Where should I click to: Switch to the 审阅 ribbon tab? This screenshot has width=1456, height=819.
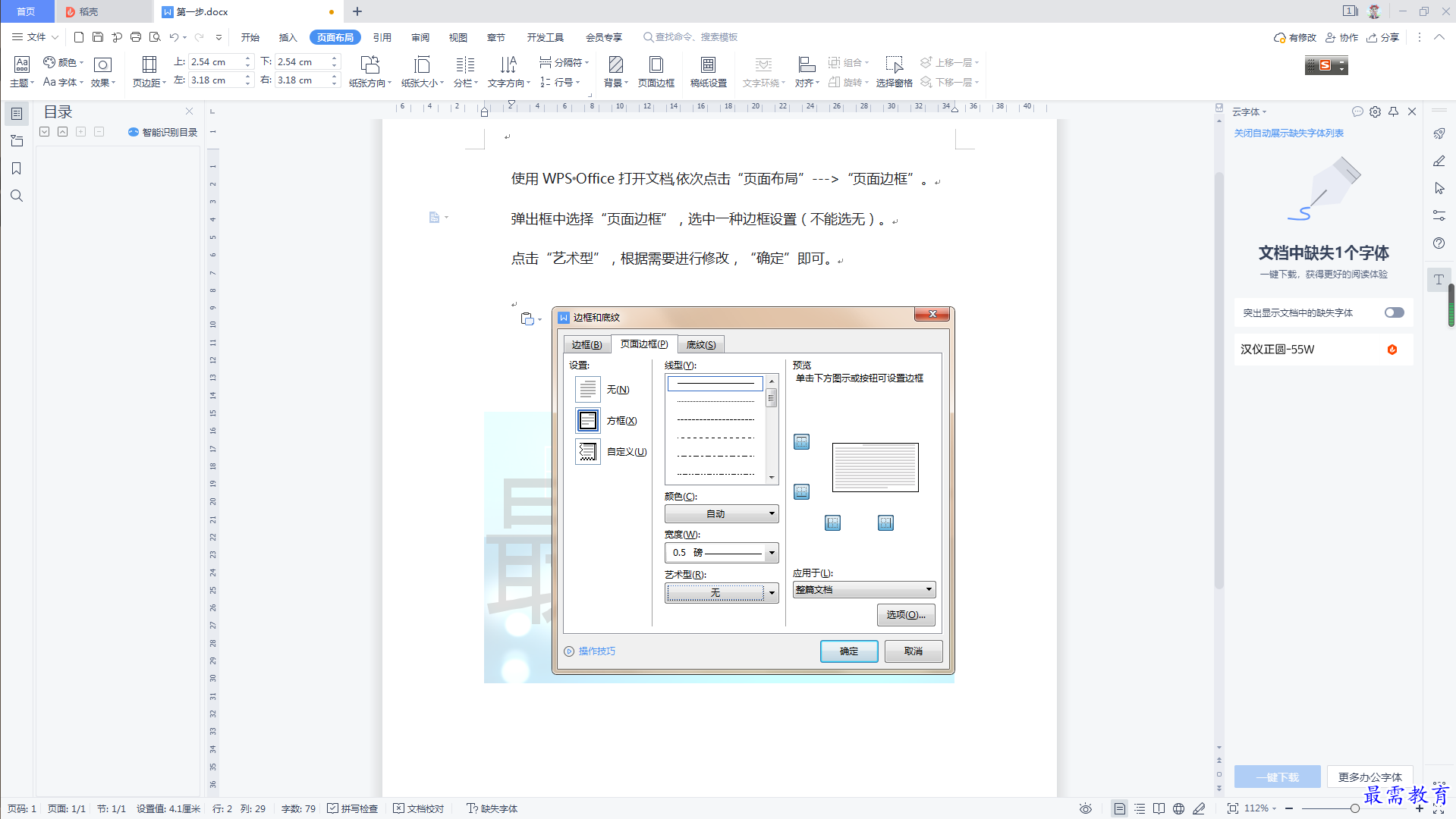(x=420, y=37)
